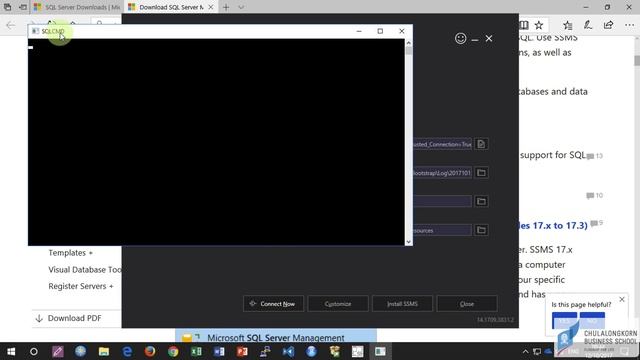Click the Edge back arrow
Screen dimensions: 640x360
11,25
